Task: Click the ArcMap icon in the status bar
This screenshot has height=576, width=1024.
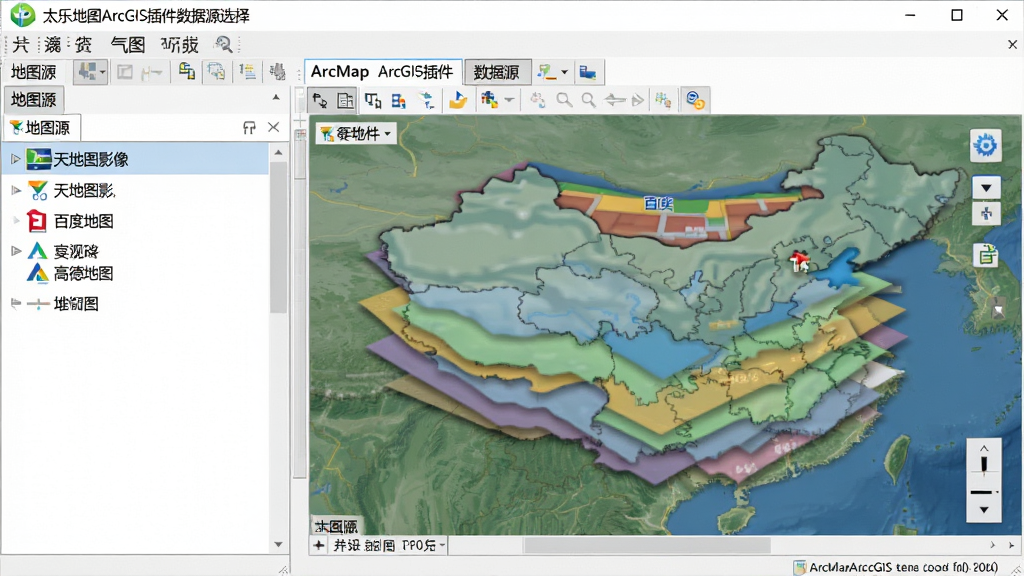Action: tap(799, 567)
